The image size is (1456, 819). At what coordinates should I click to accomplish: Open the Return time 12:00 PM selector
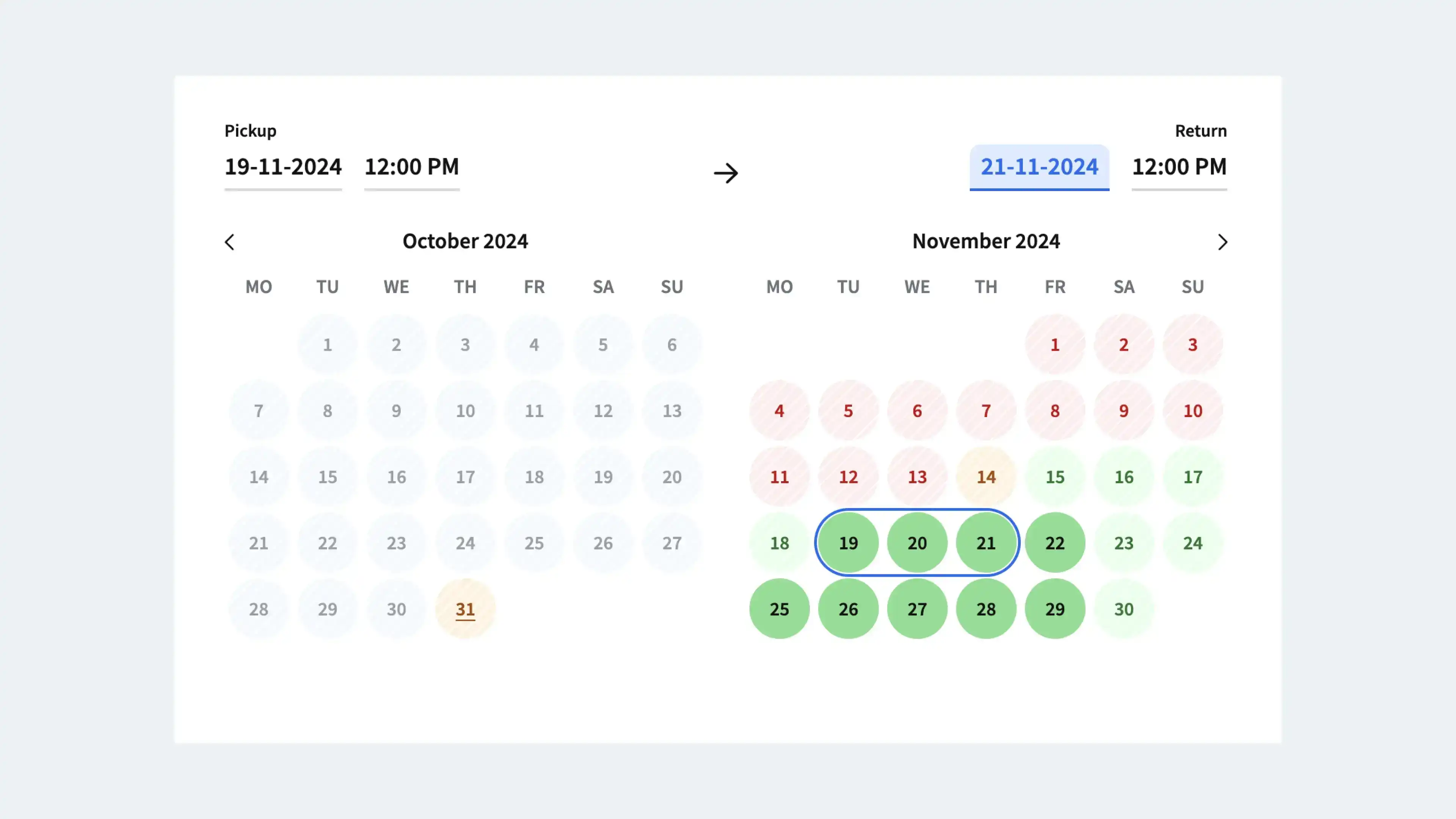pos(1179,167)
